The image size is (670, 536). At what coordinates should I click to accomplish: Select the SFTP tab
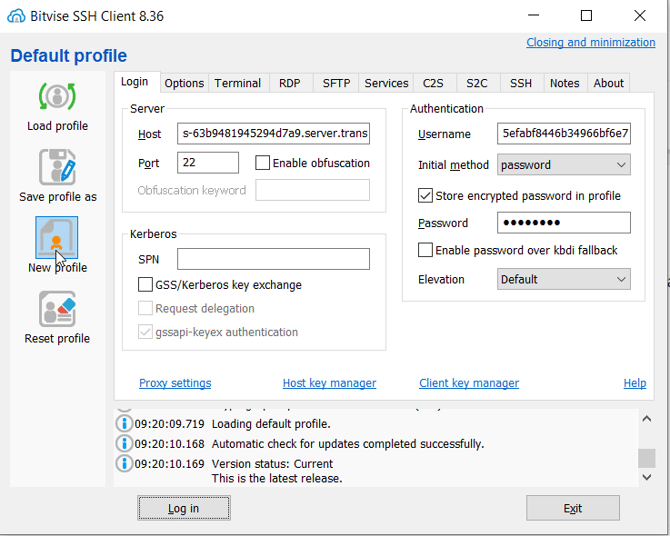pyautogui.click(x=336, y=83)
